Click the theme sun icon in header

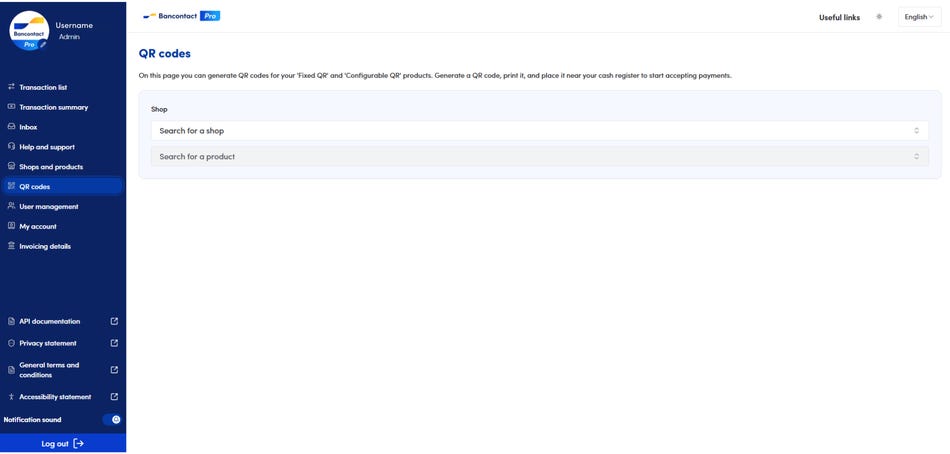click(x=879, y=17)
